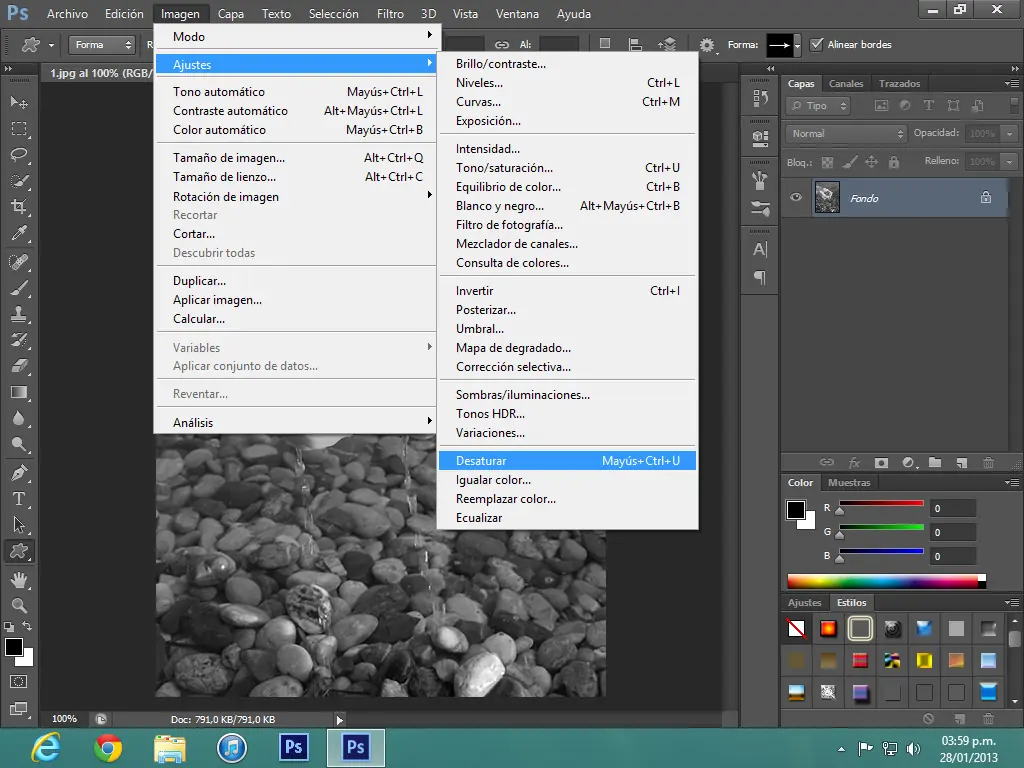The height and width of the screenshot is (768, 1024).
Task: Open the Tipo layer filter dropdown
Action: (818, 105)
